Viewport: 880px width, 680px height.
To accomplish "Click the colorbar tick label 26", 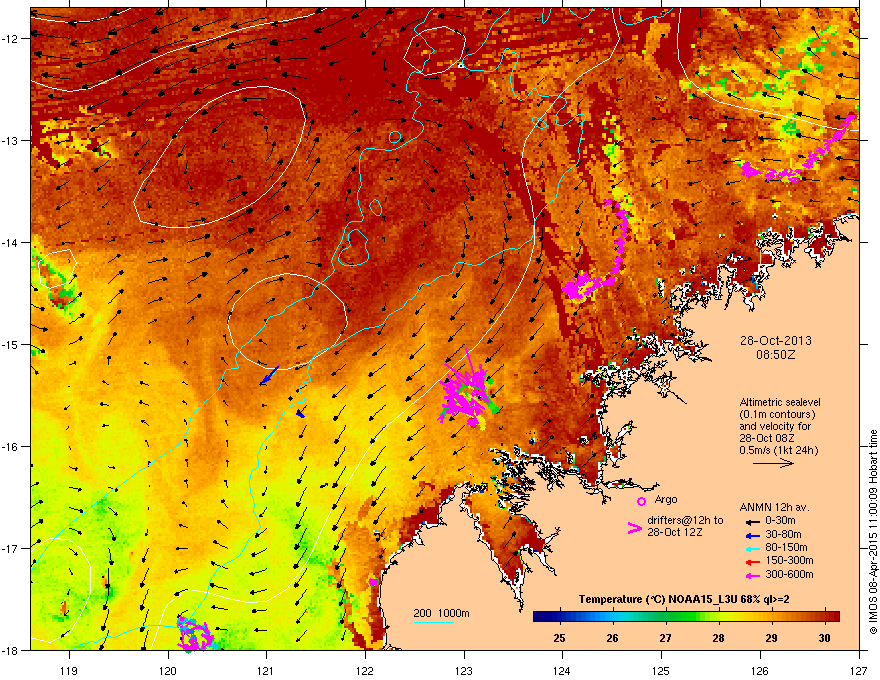I will tap(612, 638).
